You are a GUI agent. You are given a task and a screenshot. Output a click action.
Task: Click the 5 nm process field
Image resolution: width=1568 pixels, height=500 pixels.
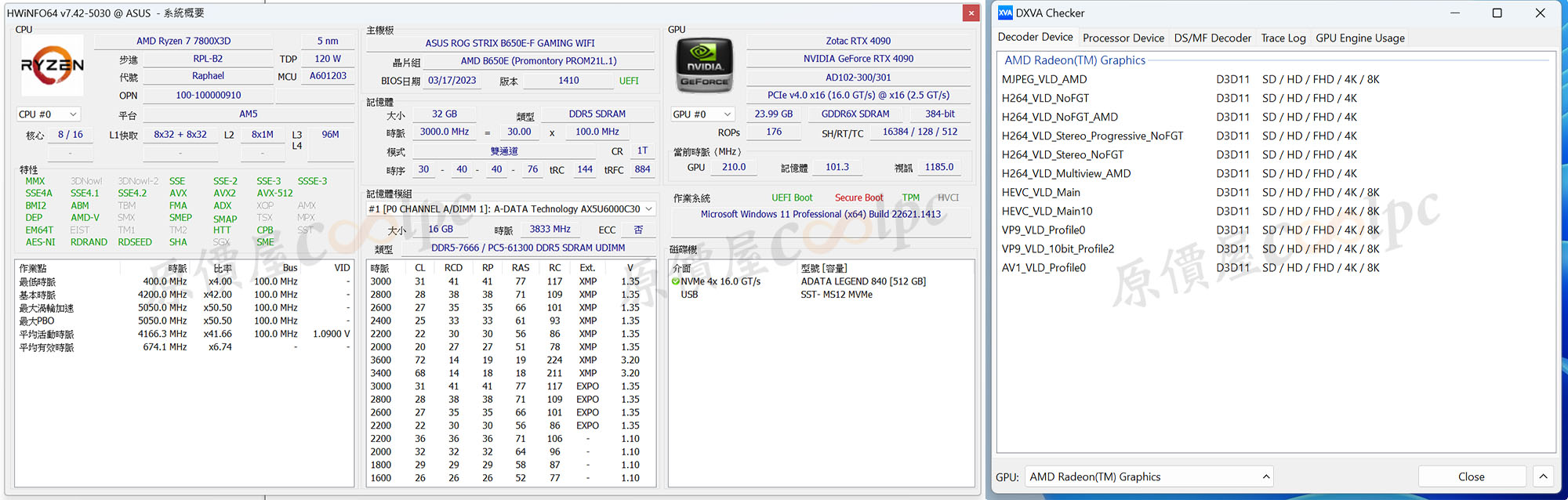[x=328, y=41]
